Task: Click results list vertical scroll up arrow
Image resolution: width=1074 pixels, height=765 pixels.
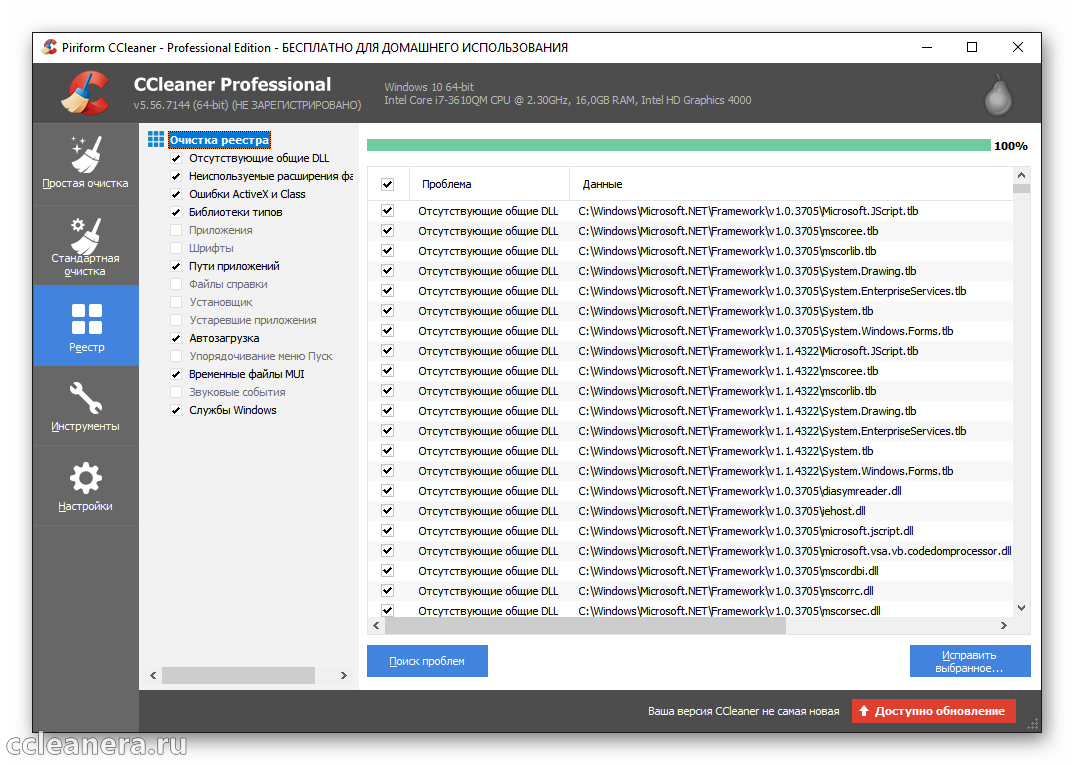Action: point(1021,175)
